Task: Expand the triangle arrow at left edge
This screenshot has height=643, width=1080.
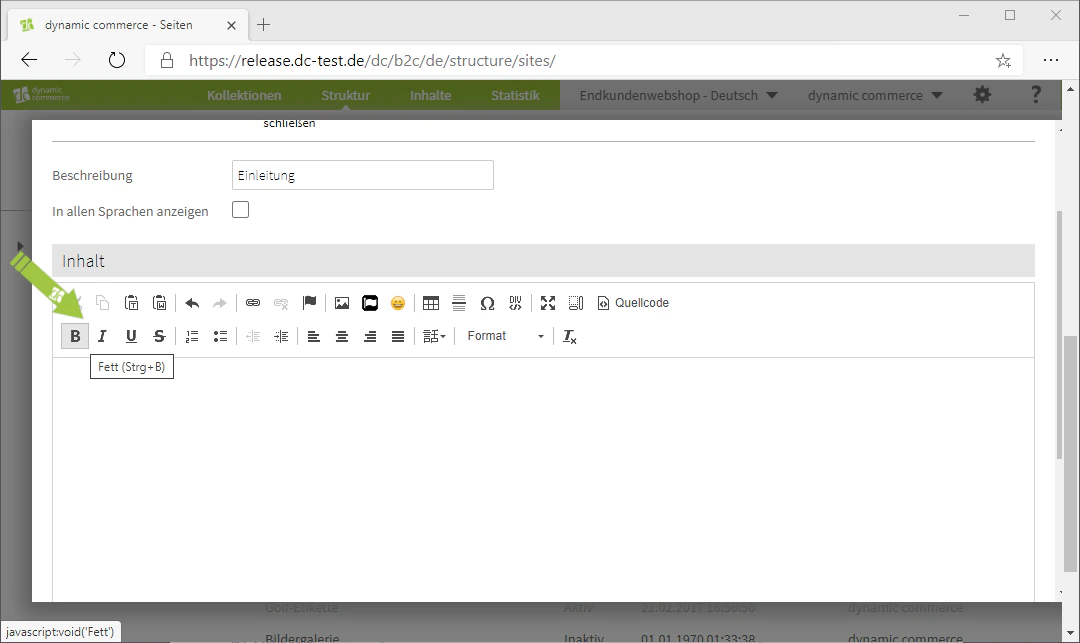Action: 20,246
